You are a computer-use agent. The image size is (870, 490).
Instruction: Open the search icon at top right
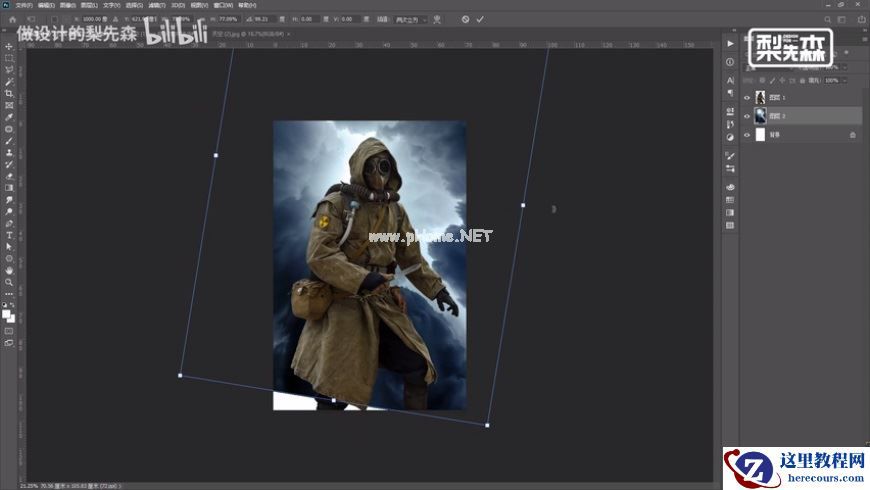tap(827, 19)
